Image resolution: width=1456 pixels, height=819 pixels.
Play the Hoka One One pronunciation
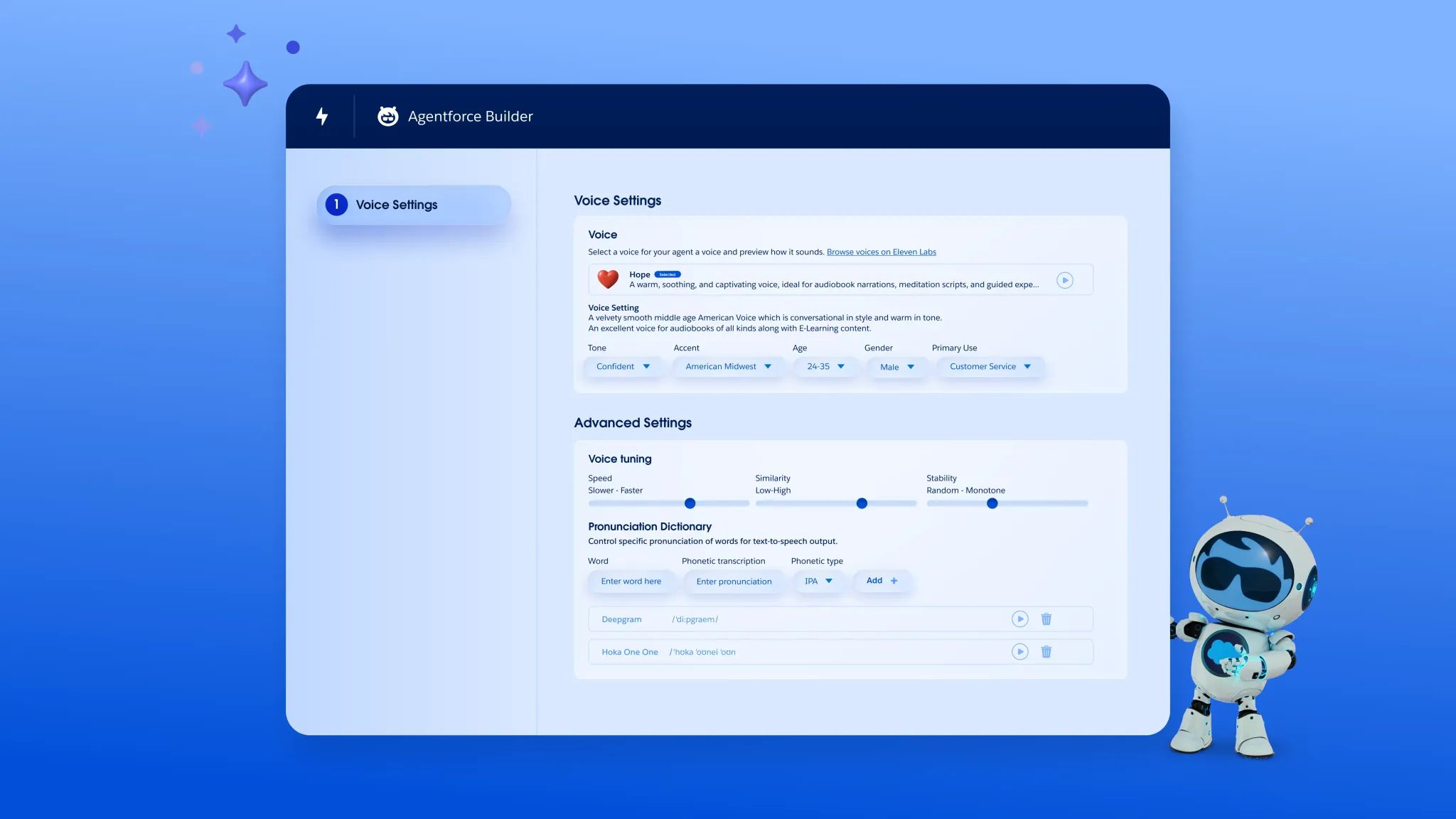1019,652
